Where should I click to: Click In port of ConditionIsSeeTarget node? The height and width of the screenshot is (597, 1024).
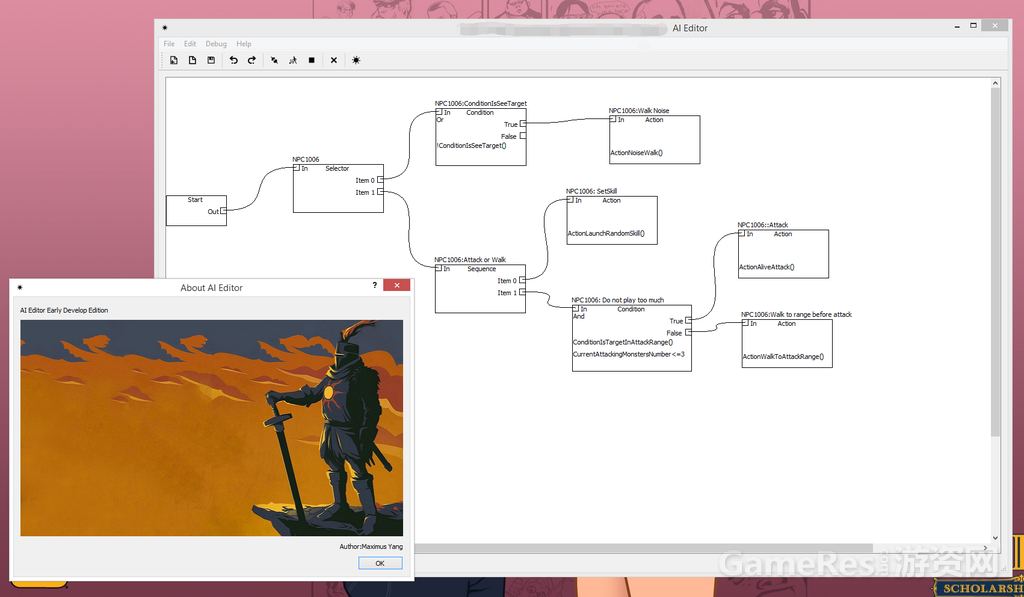click(439, 112)
